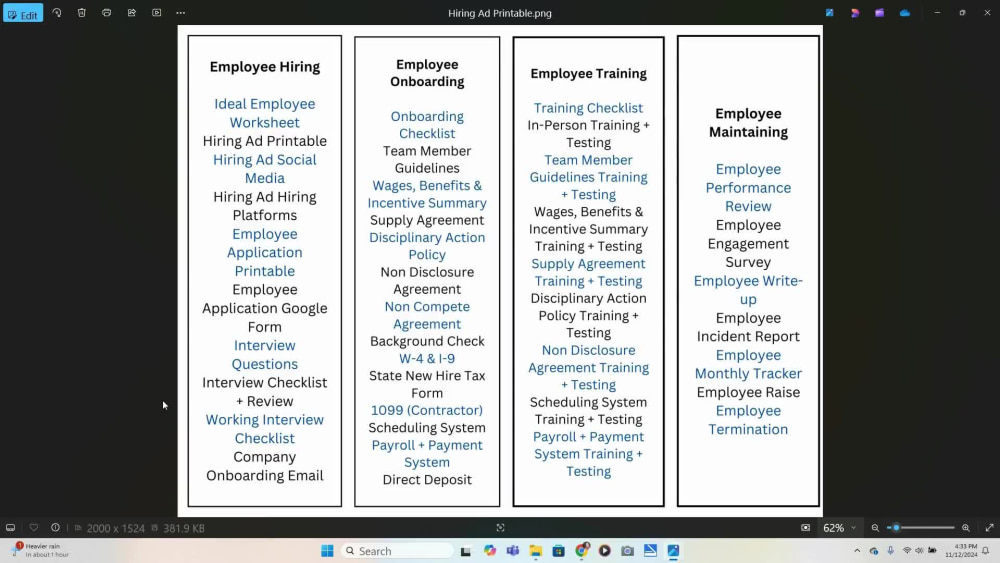Open the Photos app icon on the taskbar
The image size is (1000, 563).
point(673,551)
